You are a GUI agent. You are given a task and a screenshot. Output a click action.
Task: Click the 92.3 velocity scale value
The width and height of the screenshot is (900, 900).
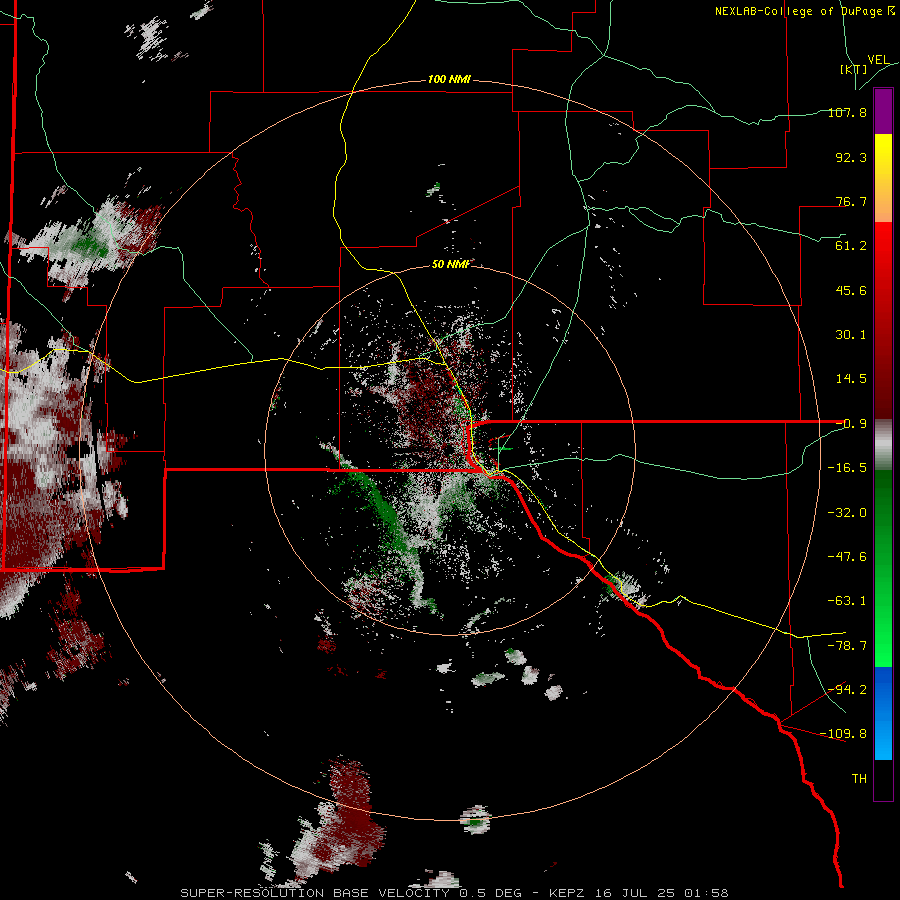(851, 157)
